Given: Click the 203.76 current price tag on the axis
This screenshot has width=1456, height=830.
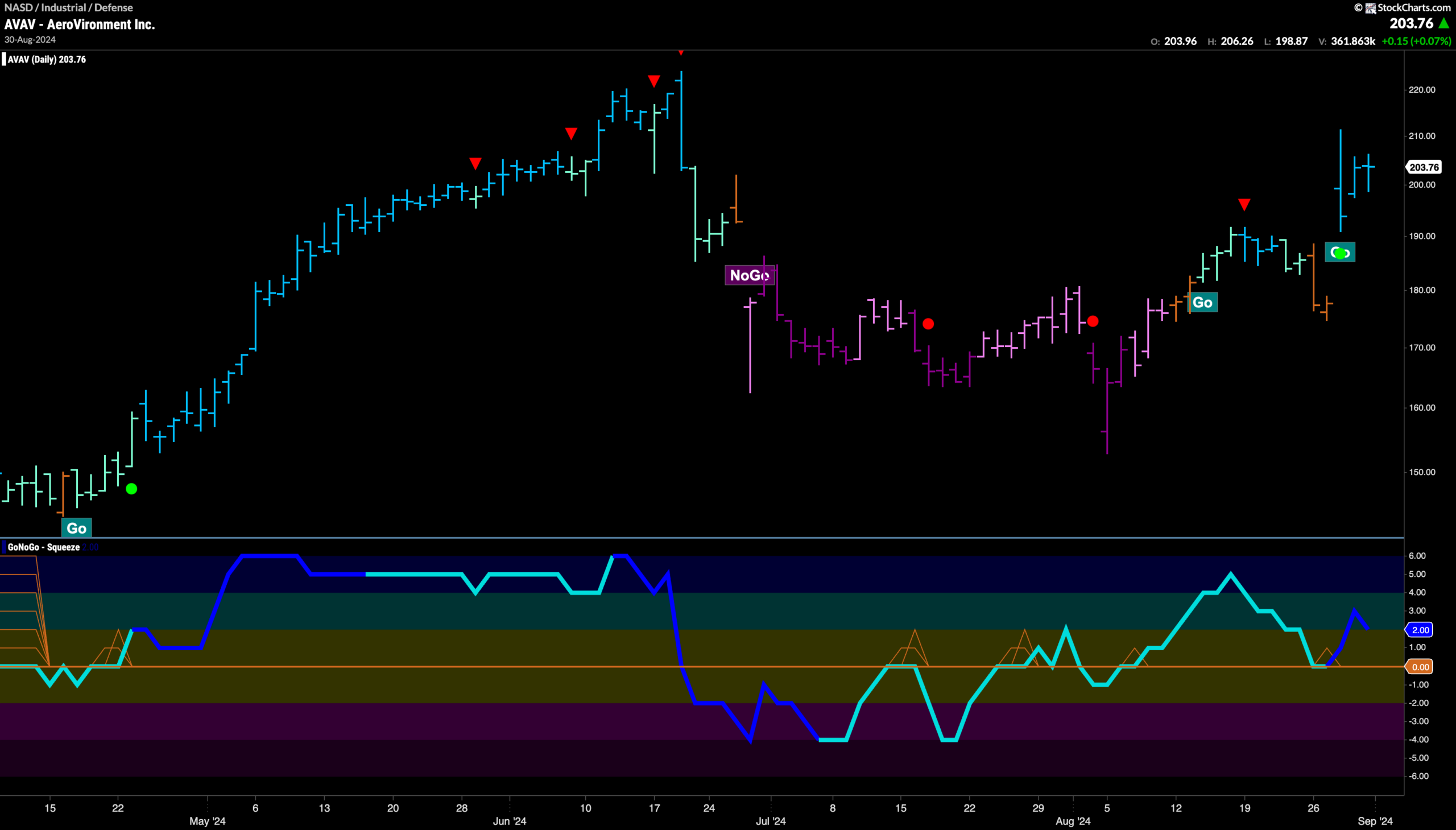Looking at the screenshot, I should click(1424, 167).
